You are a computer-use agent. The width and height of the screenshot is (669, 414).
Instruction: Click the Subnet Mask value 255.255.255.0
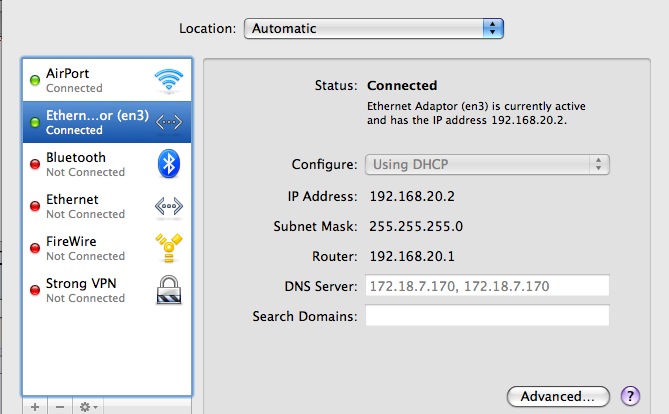[x=416, y=226]
